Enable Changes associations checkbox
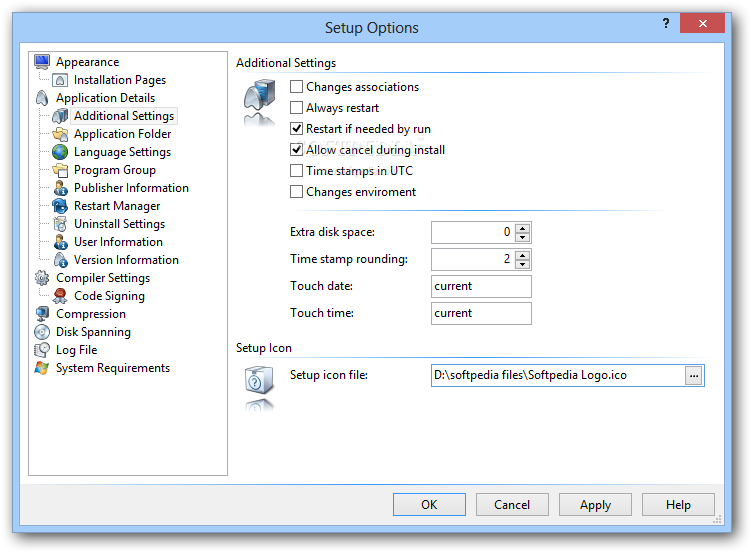The image size is (752, 553). pos(296,87)
